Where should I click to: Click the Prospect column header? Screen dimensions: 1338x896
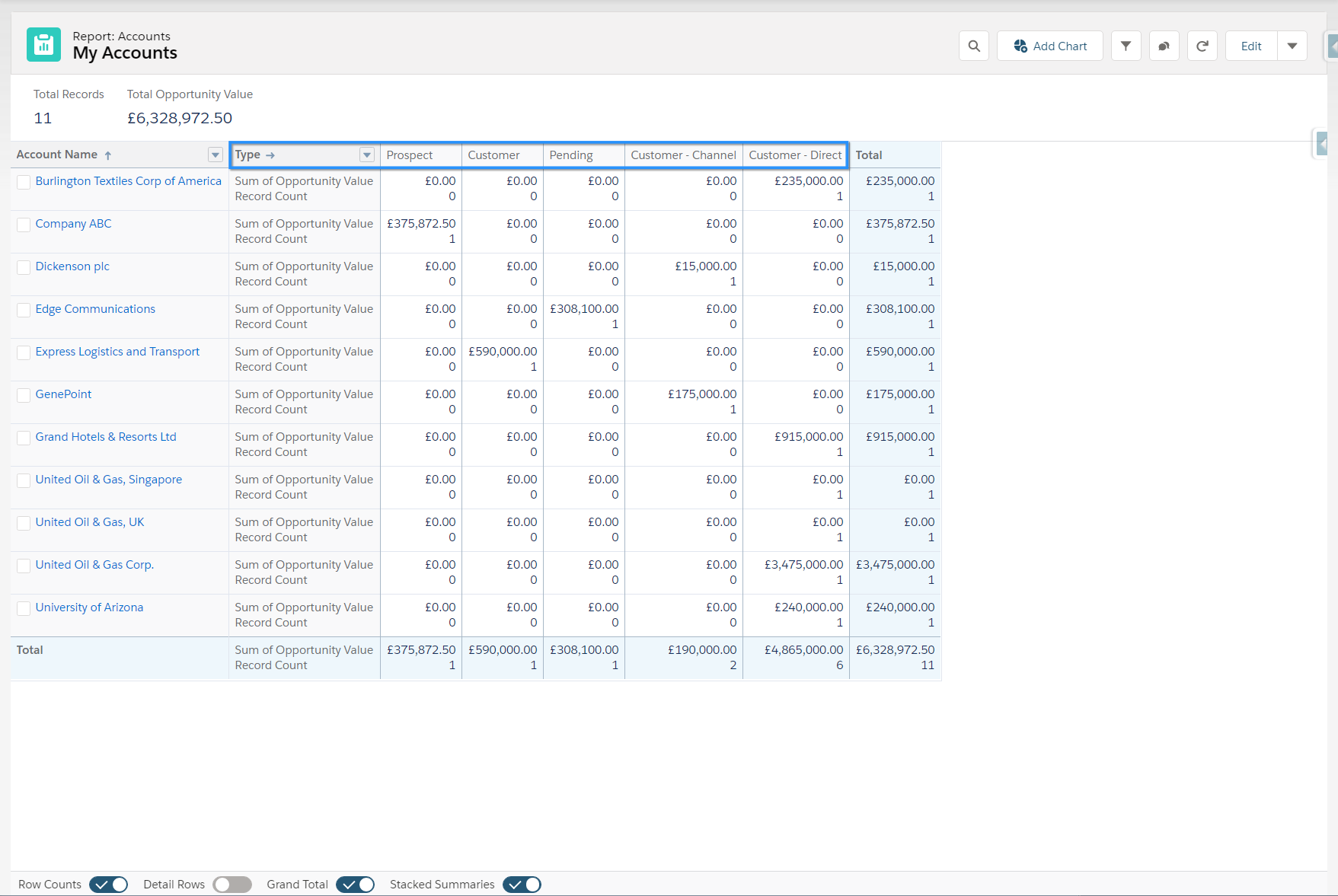(x=410, y=155)
